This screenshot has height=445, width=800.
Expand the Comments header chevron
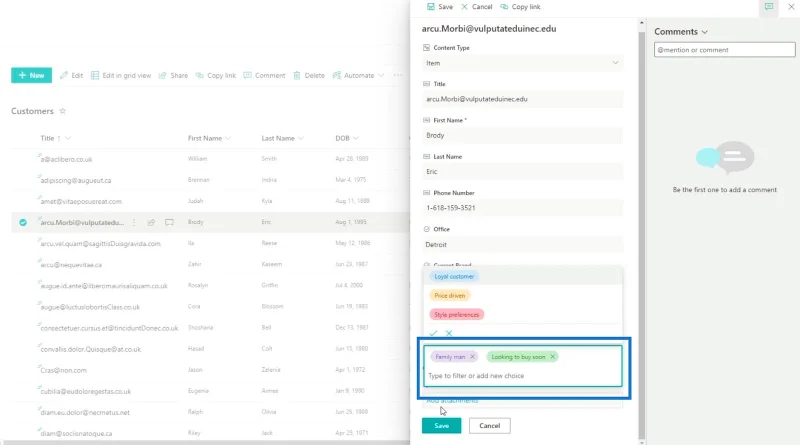point(705,32)
